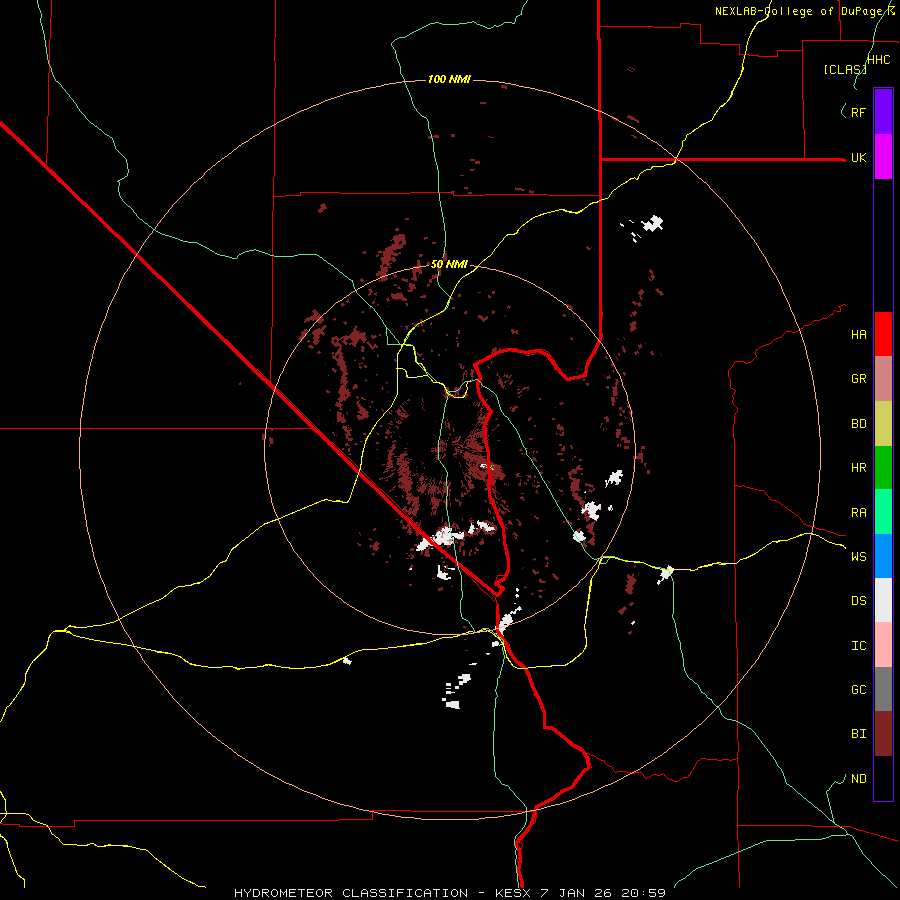Viewport: 900px width, 900px height.
Task: Click the UK legend label
Action: [858, 157]
